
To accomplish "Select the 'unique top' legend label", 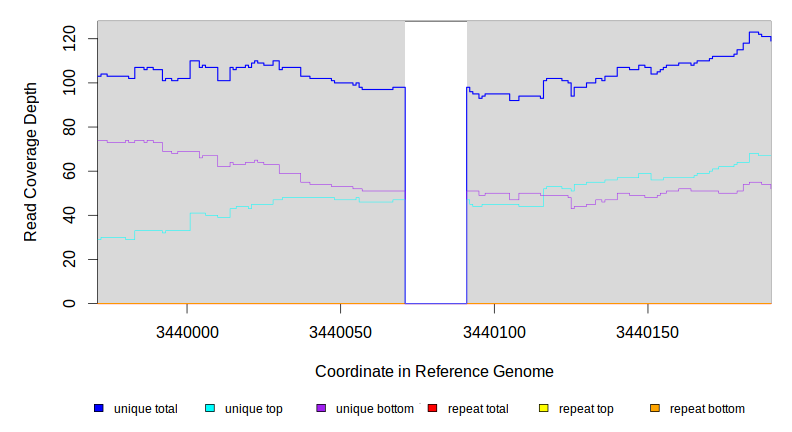I will [254, 409].
